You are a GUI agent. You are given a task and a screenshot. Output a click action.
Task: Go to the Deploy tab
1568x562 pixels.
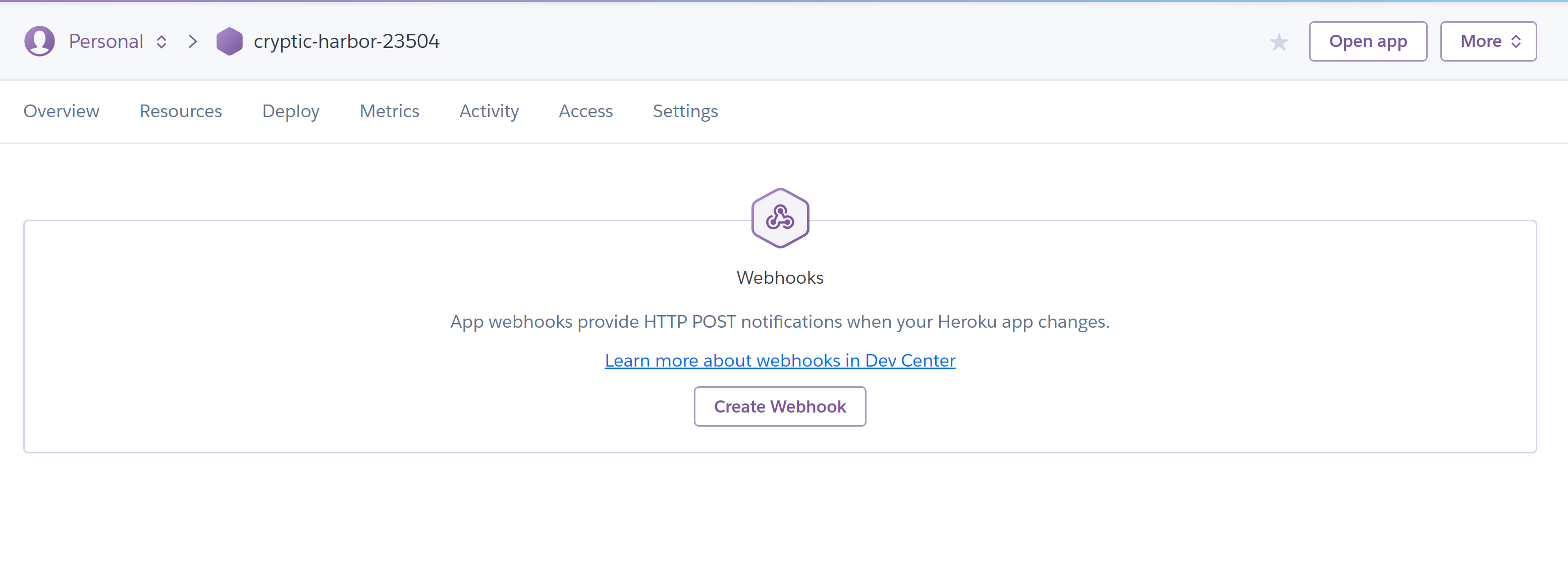tap(291, 112)
